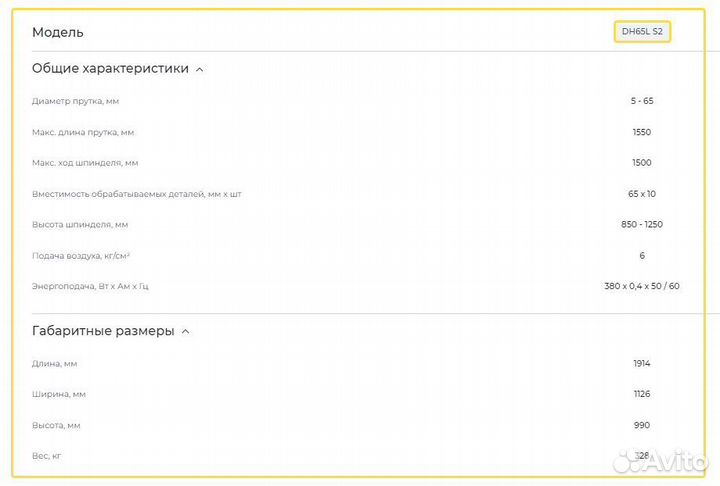The width and height of the screenshot is (720, 486).
Task: Click the Общие характеристики heading
Action: click(110, 68)
